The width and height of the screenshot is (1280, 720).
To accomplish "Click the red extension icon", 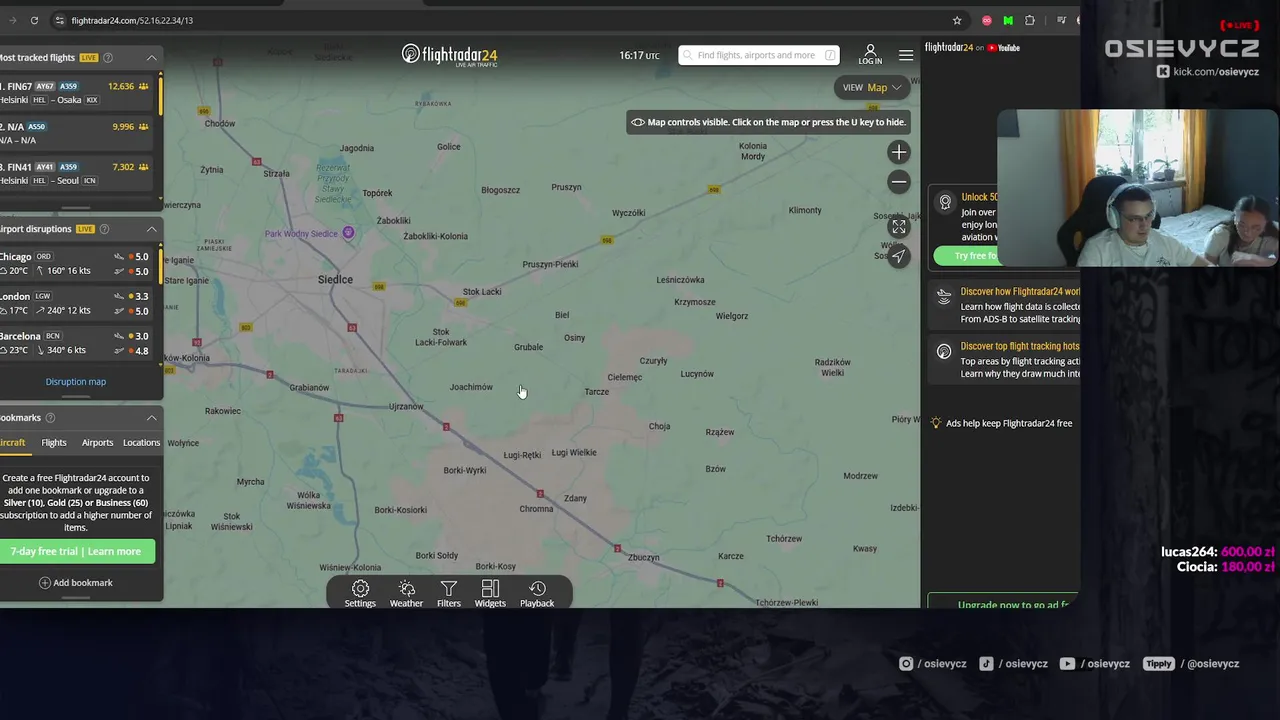I will point(987,20).
